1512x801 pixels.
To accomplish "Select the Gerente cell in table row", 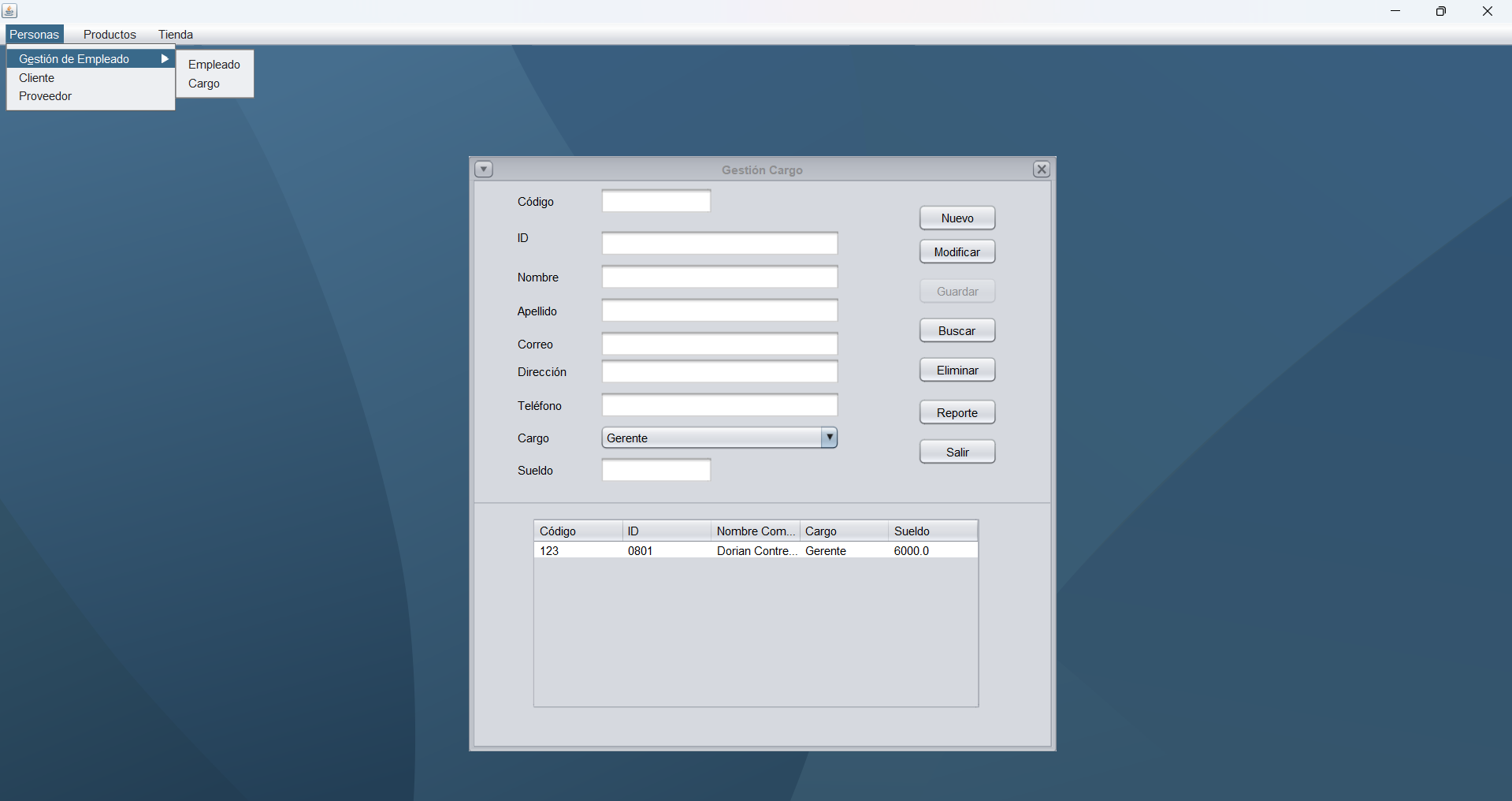I will tap(844, 551).
